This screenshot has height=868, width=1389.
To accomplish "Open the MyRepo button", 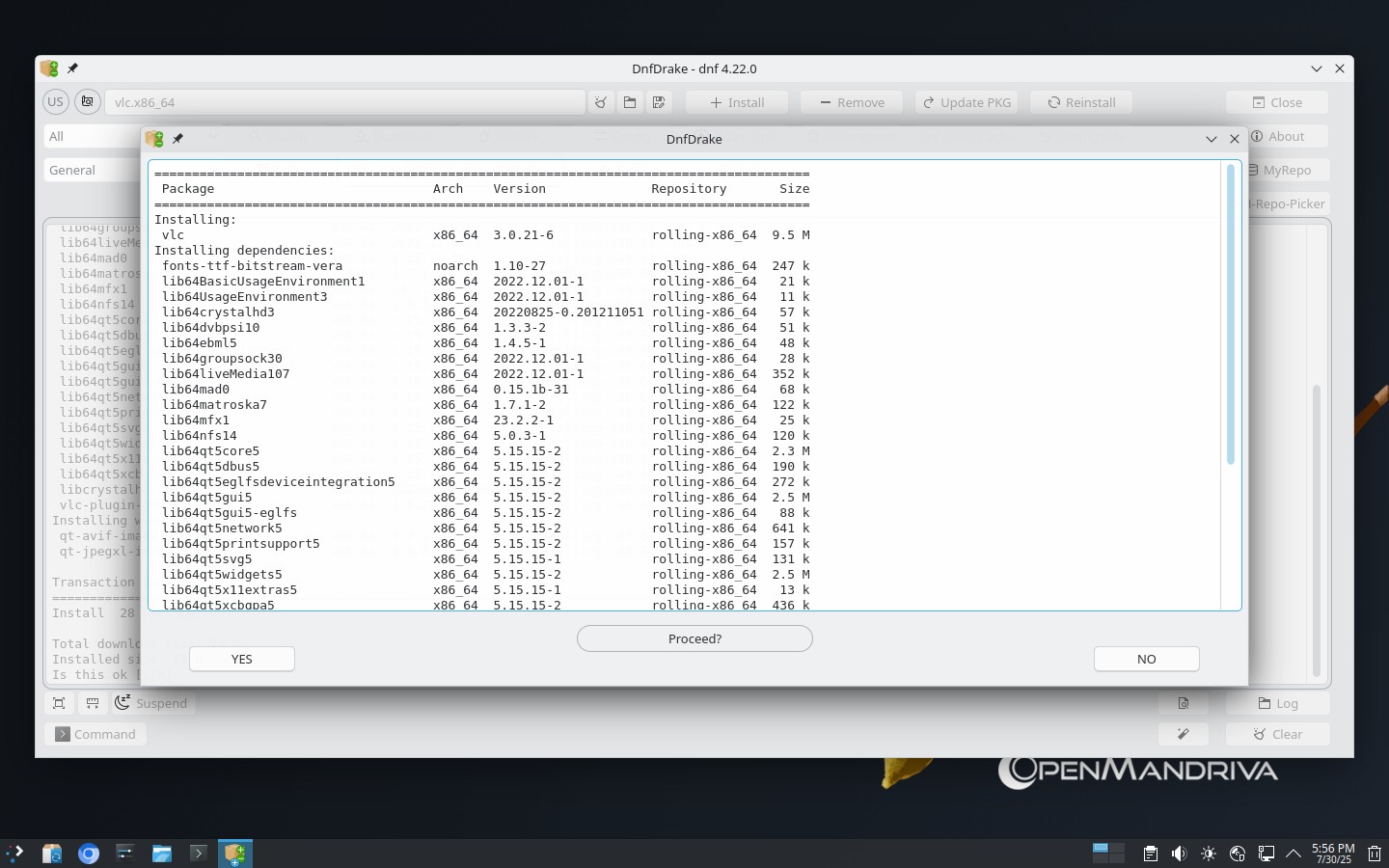I will point(1288,170).
